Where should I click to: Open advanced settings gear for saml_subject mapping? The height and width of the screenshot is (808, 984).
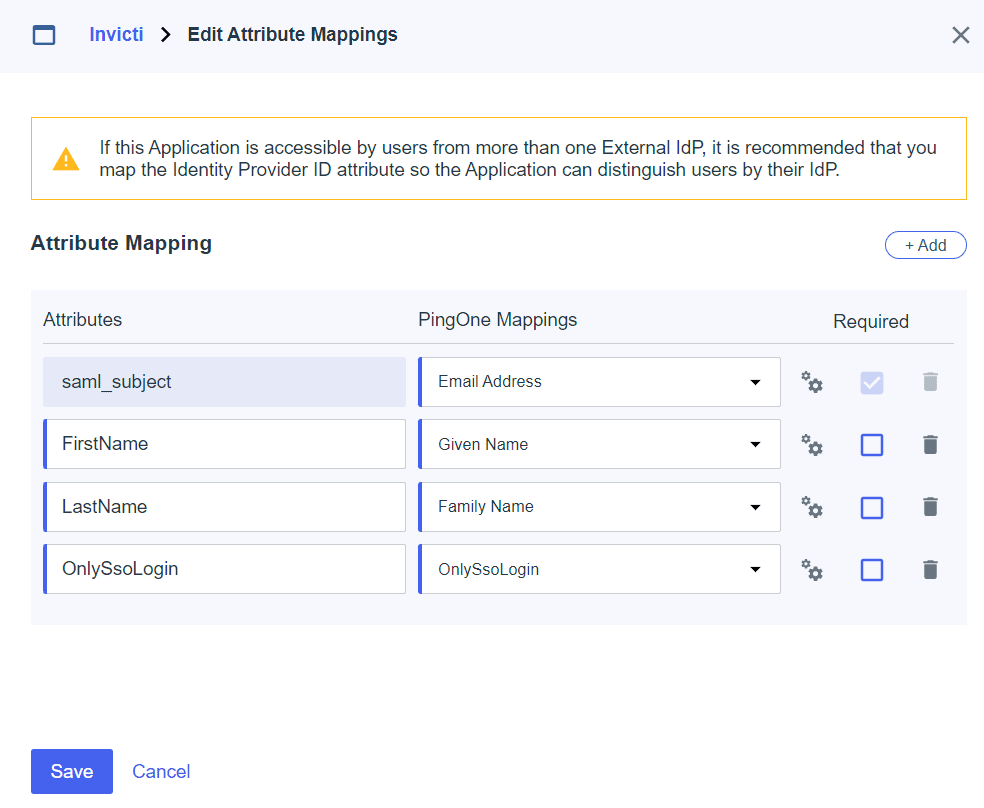[x=812, y=382]
